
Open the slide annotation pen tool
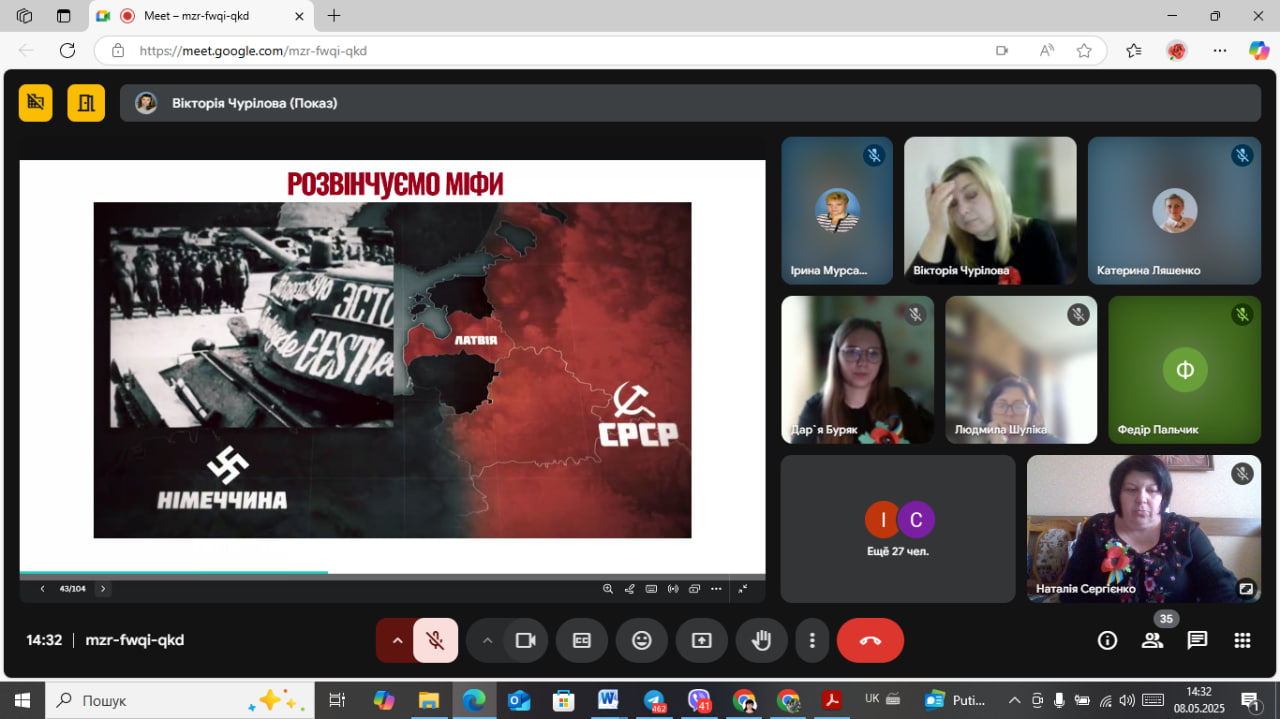pos(630,589)
